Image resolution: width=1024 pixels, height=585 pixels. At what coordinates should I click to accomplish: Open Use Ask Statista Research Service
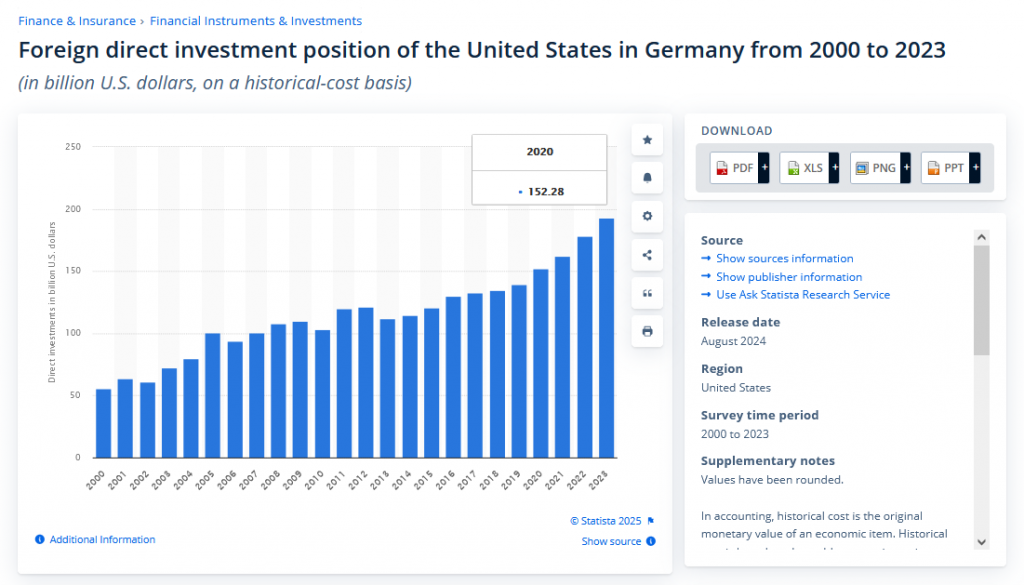coord(802,295)
